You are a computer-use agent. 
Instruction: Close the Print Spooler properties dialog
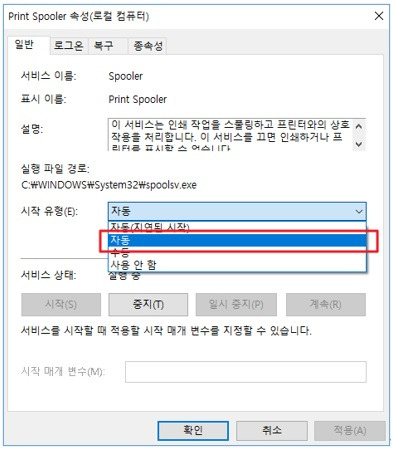click(x=379, y=16)
